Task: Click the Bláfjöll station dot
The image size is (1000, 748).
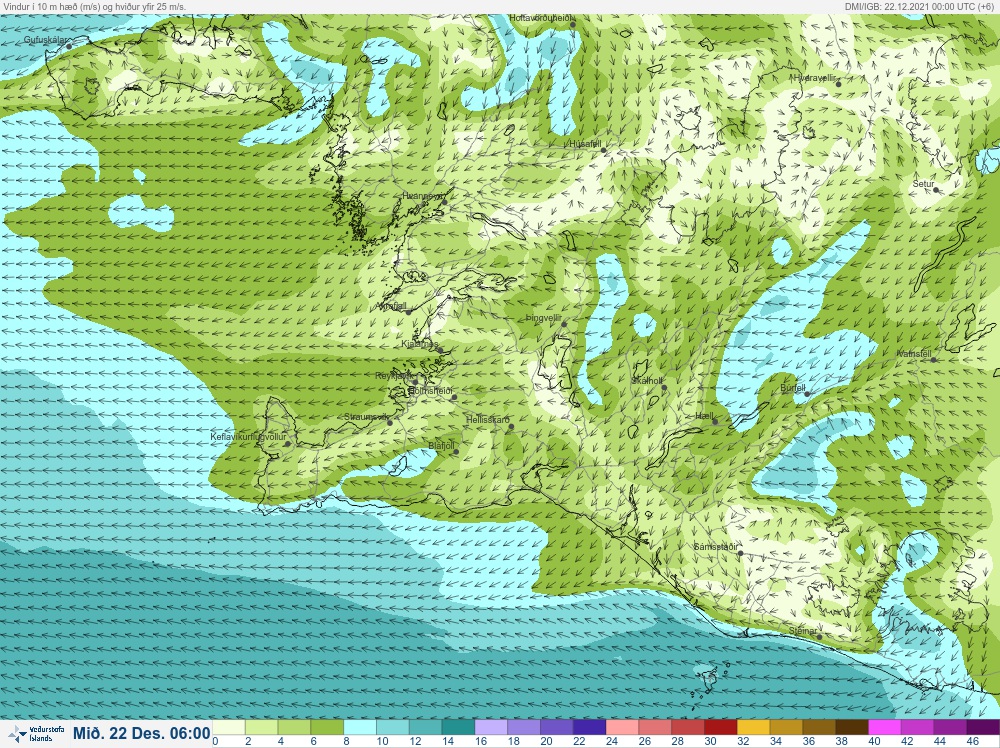Action: coord(456,452)
